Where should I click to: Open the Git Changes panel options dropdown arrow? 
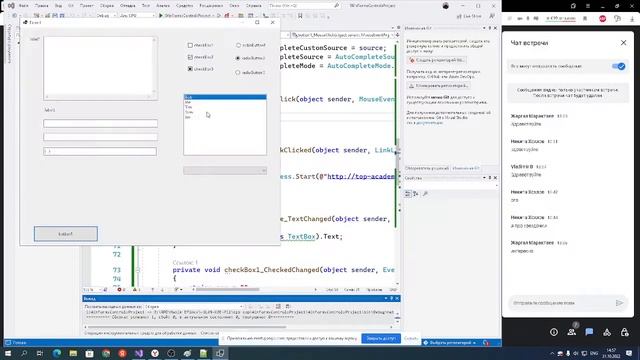484,28
